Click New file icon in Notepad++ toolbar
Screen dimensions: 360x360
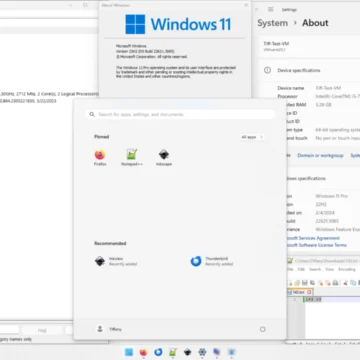click(290, 283)
